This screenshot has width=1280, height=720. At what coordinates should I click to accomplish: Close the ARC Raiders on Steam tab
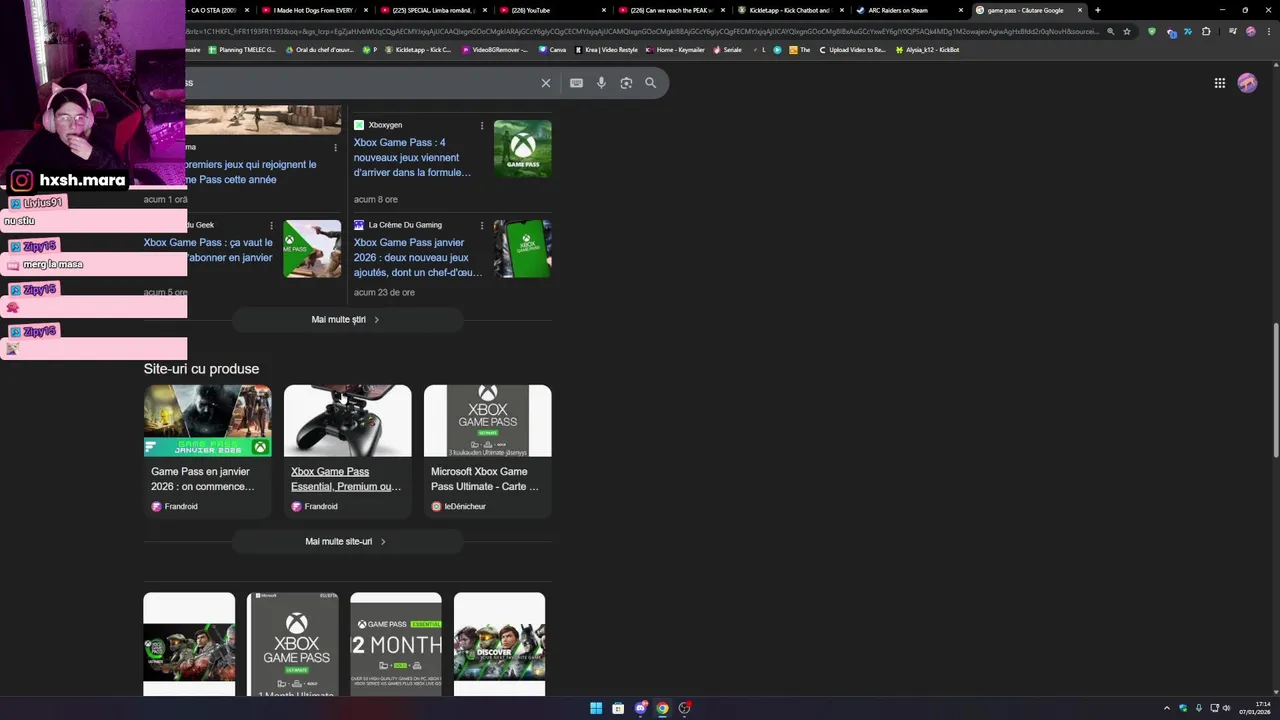tap(961, 10)
